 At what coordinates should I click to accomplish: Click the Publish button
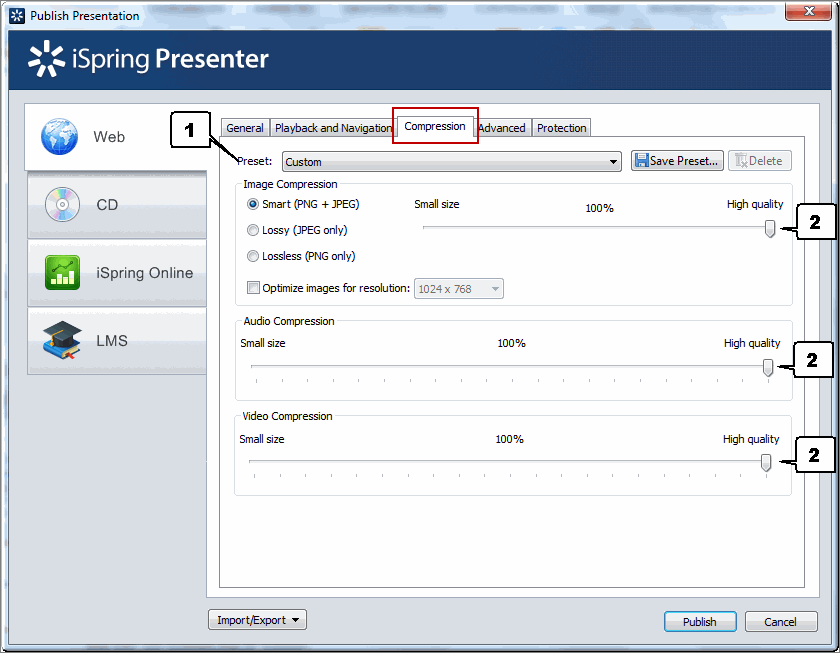[700, 622]
